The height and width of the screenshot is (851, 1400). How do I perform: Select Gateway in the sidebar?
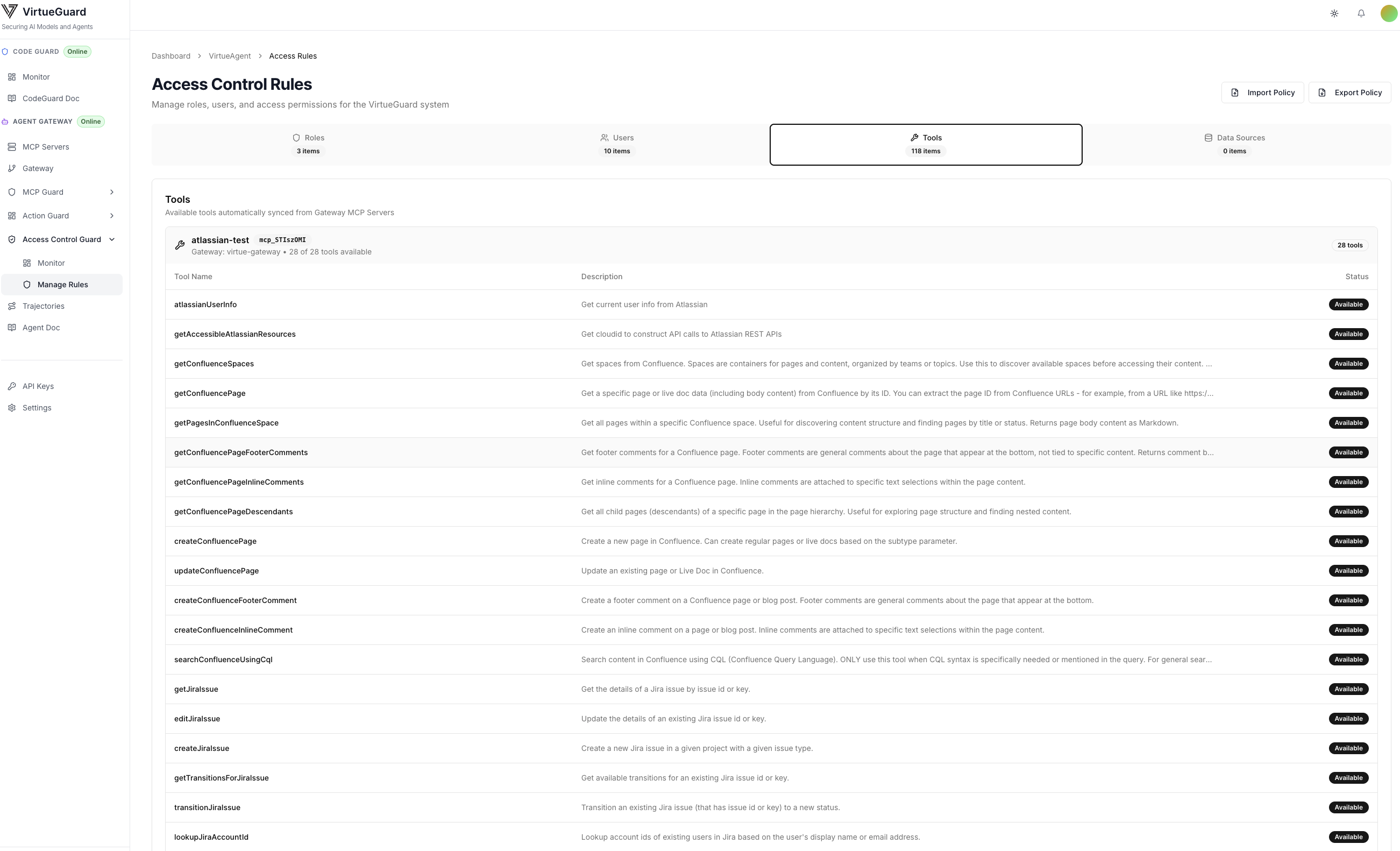point(39,168)
